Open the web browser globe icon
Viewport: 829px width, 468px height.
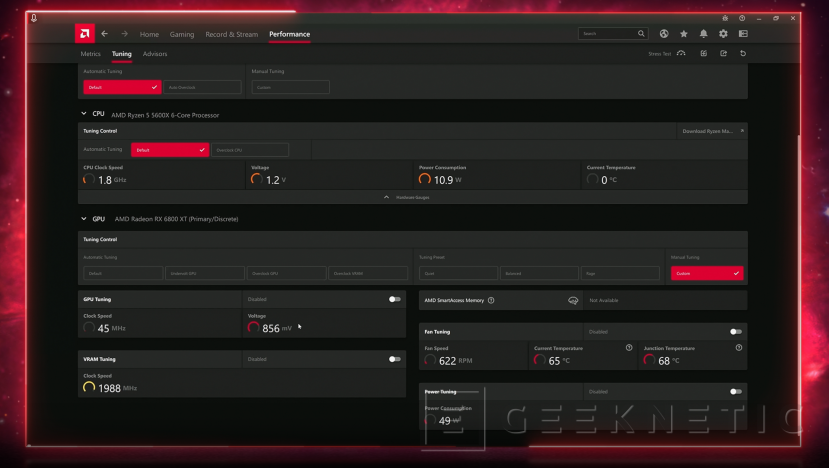664,34
